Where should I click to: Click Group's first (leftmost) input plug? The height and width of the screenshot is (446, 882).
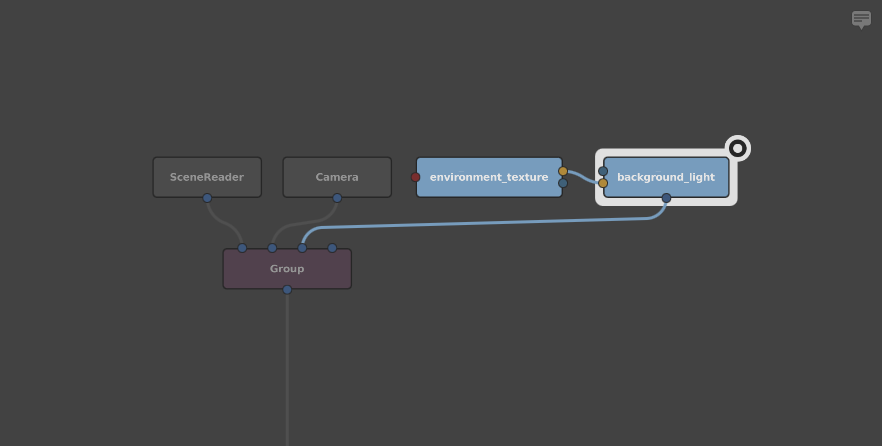(242, 248)
